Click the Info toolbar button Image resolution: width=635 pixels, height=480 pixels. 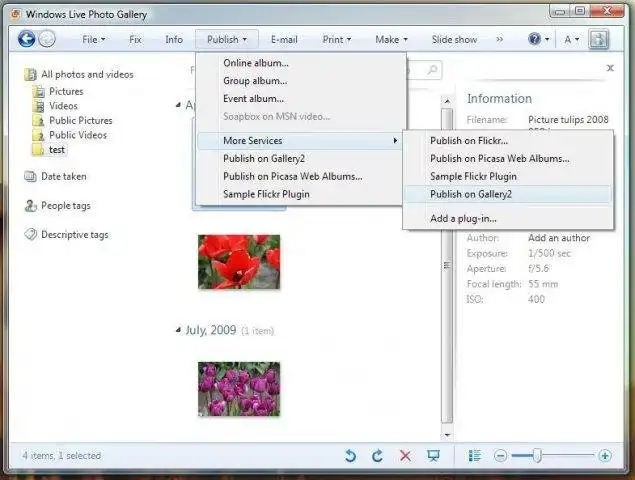coord(174,40)
